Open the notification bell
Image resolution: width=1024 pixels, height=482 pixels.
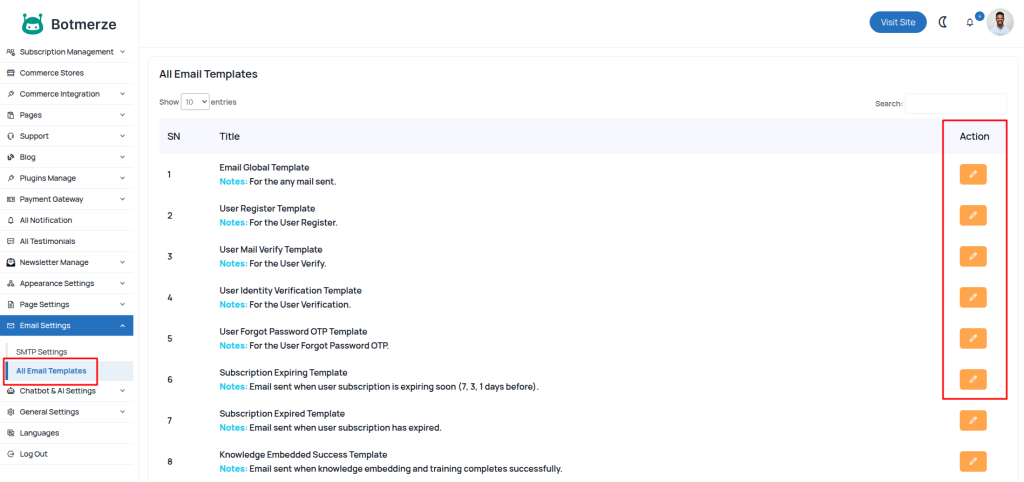(x=969, y=22)
